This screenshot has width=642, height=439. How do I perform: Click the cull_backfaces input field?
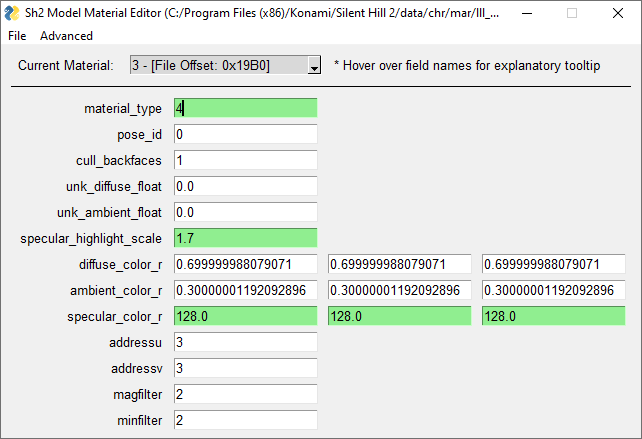(x=245, y=160)
